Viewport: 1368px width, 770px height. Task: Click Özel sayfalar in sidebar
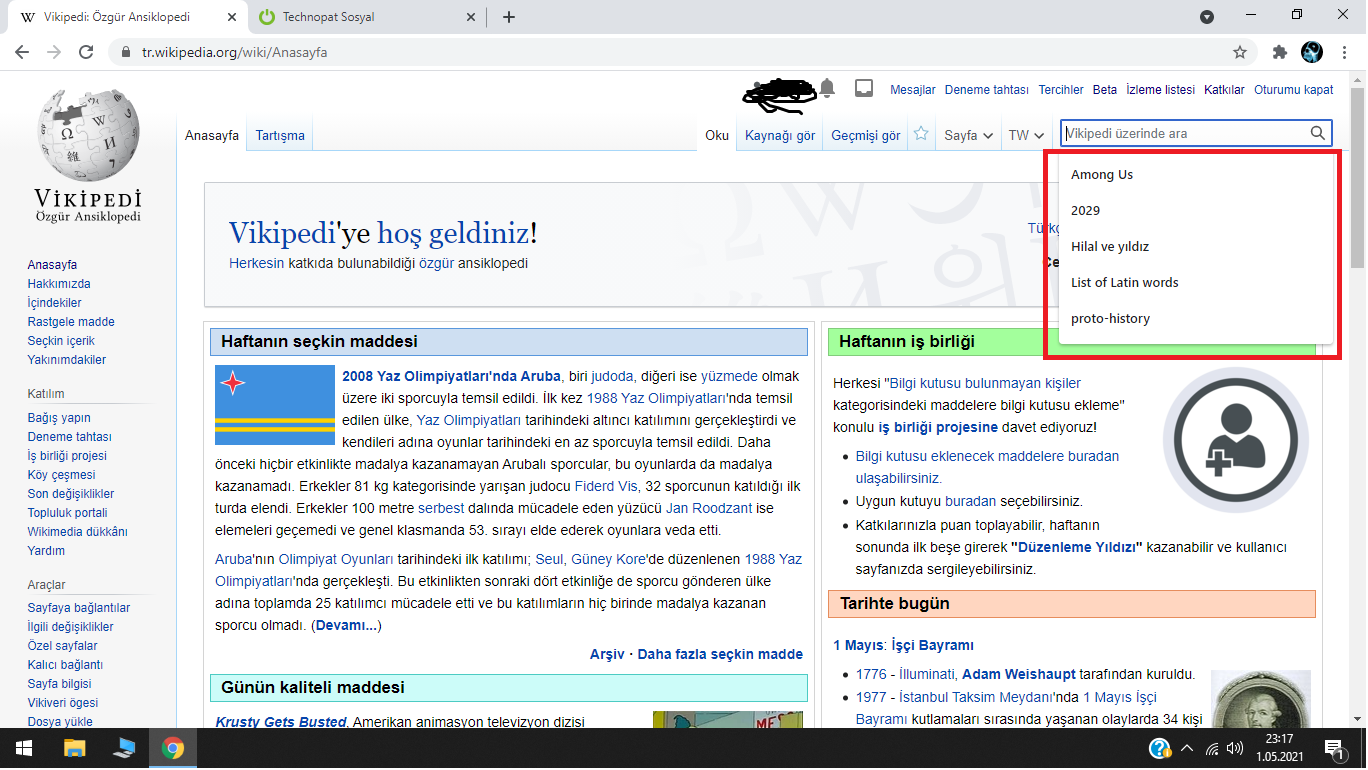(63, 646)
